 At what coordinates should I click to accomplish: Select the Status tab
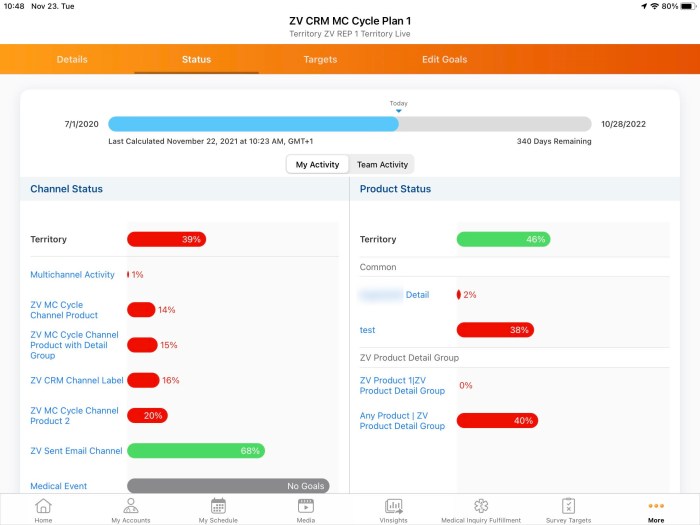[x=196, y=59]
